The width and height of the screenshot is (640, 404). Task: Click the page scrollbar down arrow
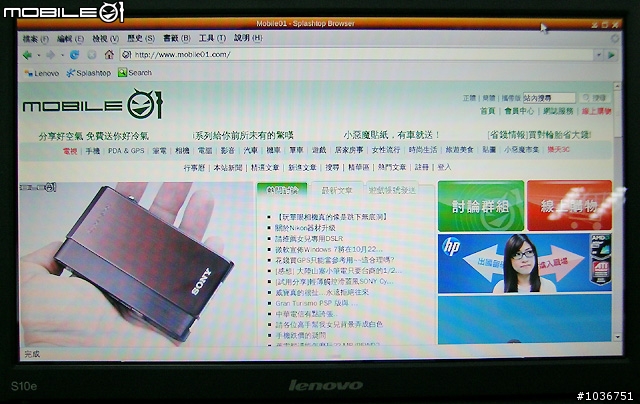617,337
